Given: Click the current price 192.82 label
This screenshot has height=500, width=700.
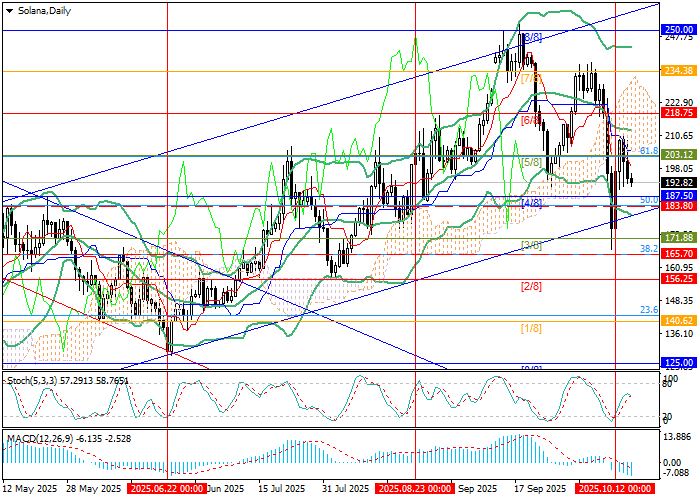Looking at the screenshot, I should coord(679,183).
